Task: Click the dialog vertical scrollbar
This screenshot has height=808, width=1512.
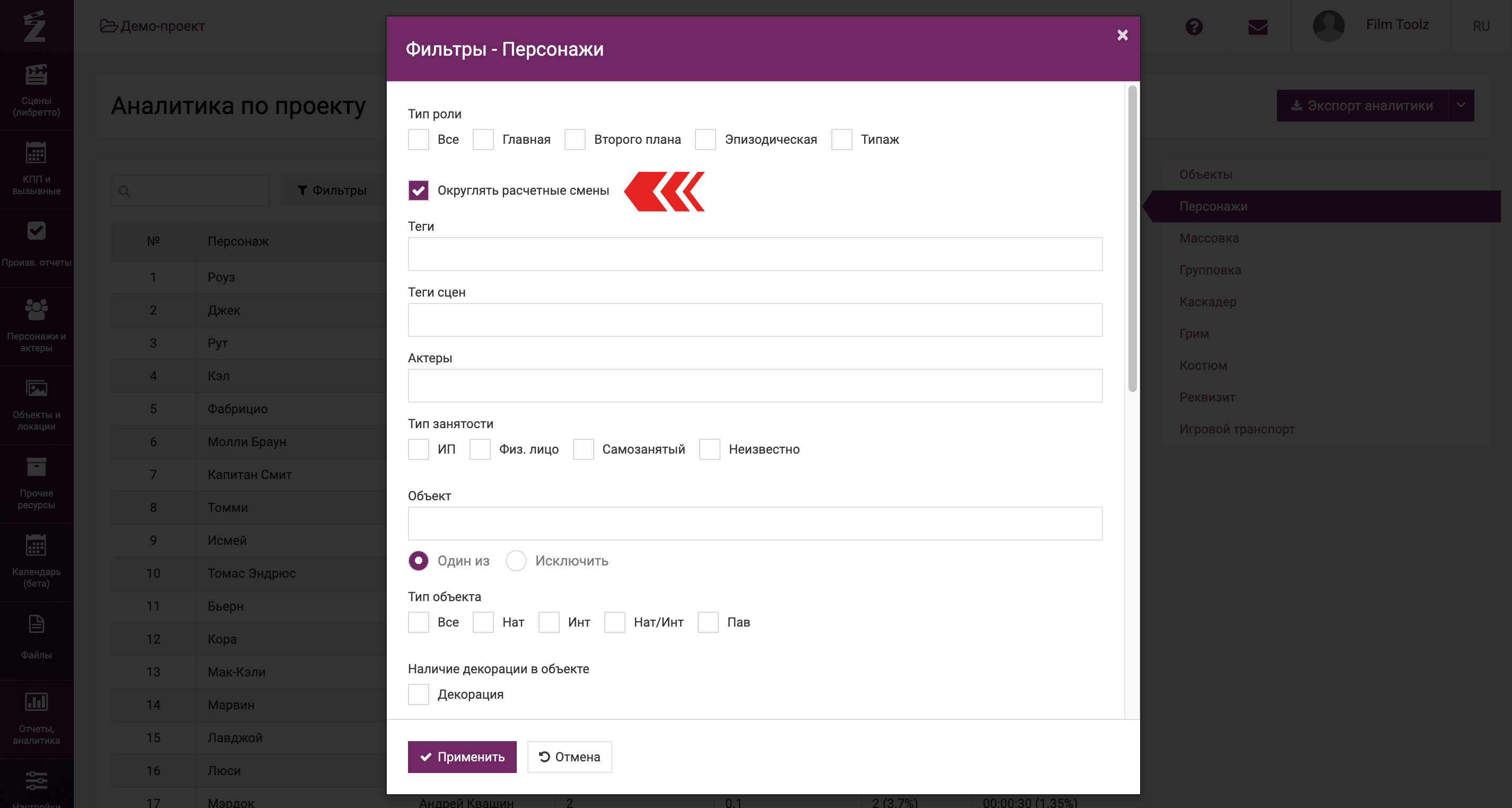Action: pyautogui.click(x=1132, y=239)
